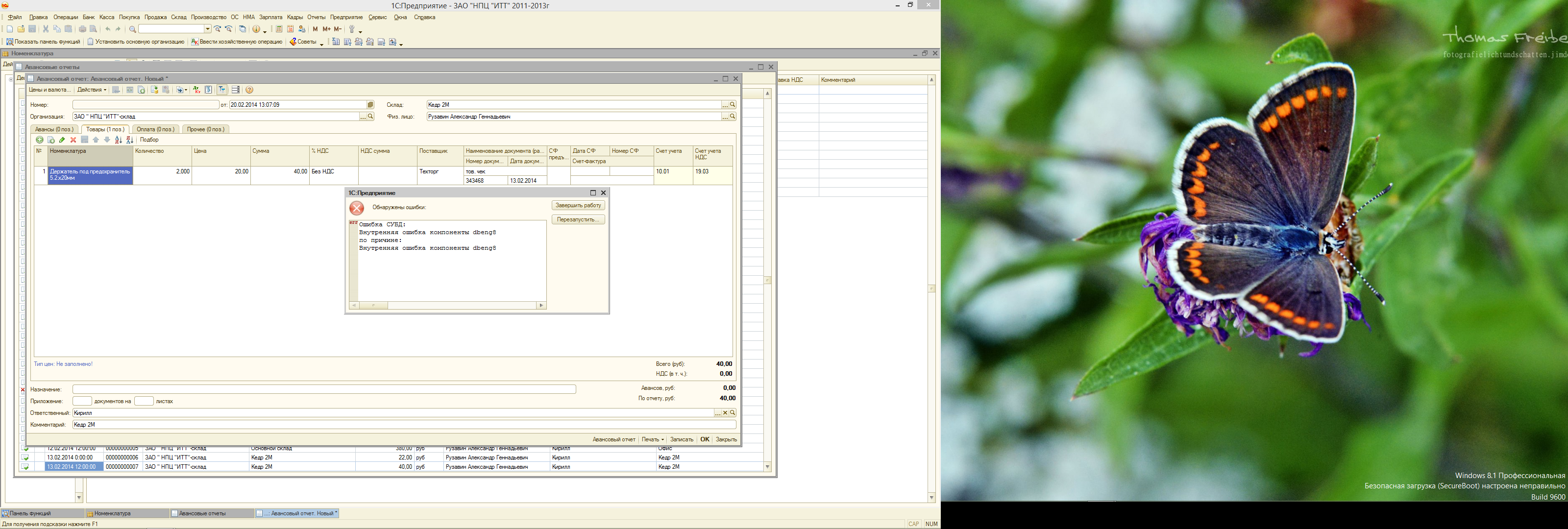Switch to Номенклатура window in bottom panel
1568x529 pixels.
click(126, 514)
